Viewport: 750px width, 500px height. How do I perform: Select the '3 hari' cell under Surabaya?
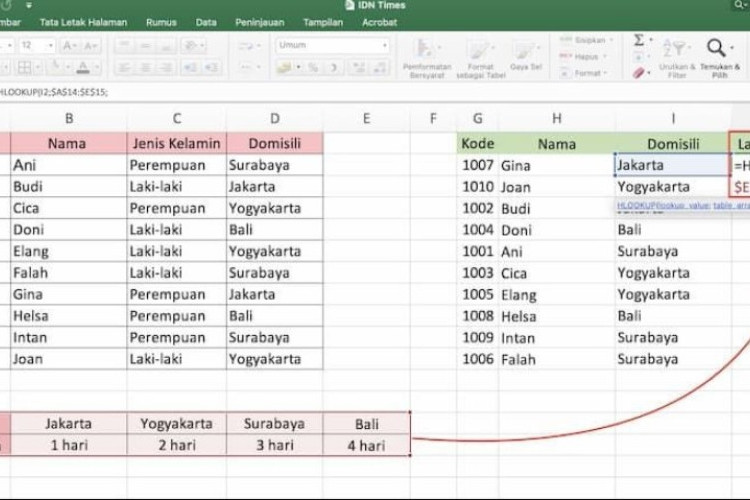point(275,445)
